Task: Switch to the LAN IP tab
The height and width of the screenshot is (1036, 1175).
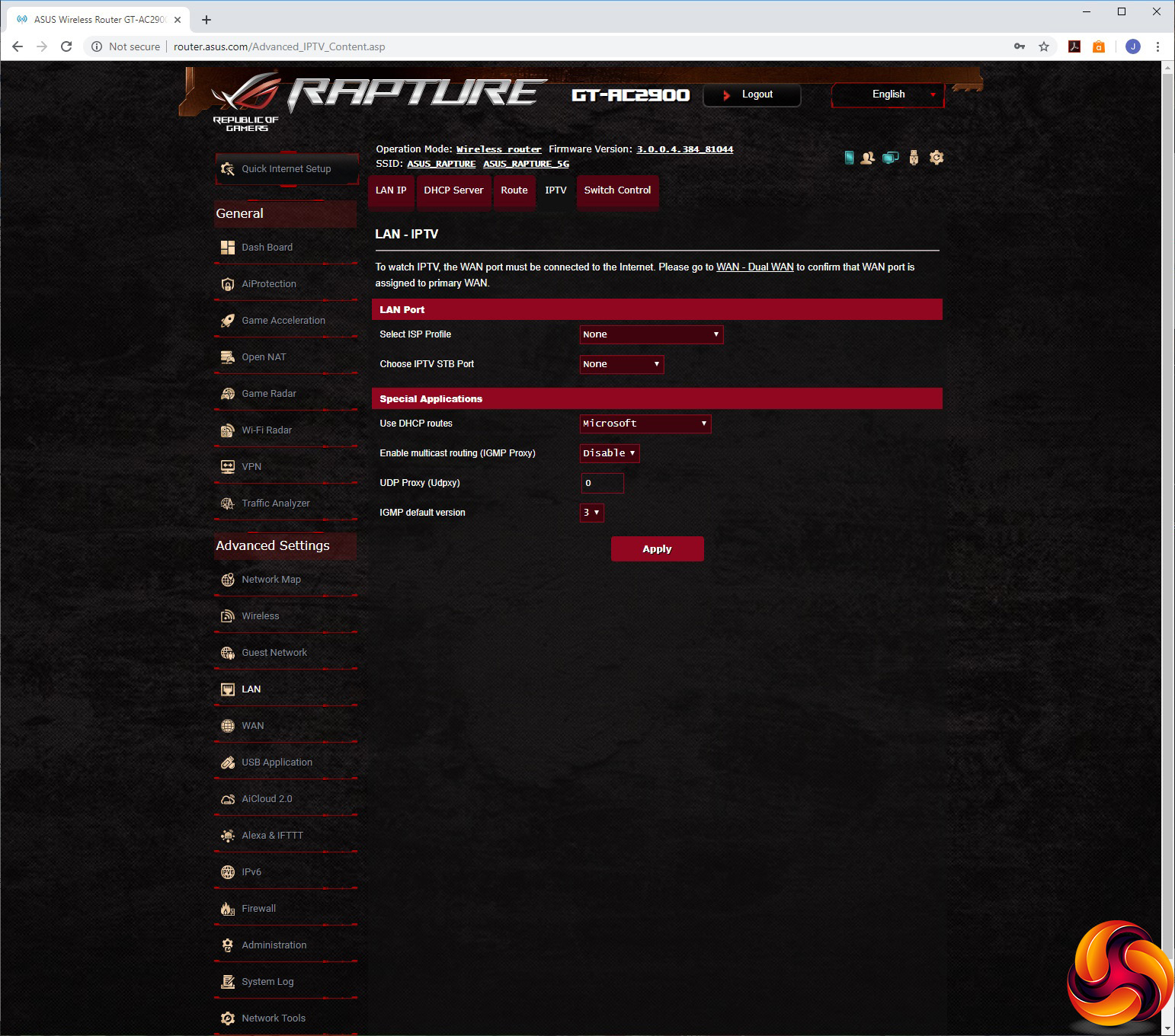Action: pos(391,190)
